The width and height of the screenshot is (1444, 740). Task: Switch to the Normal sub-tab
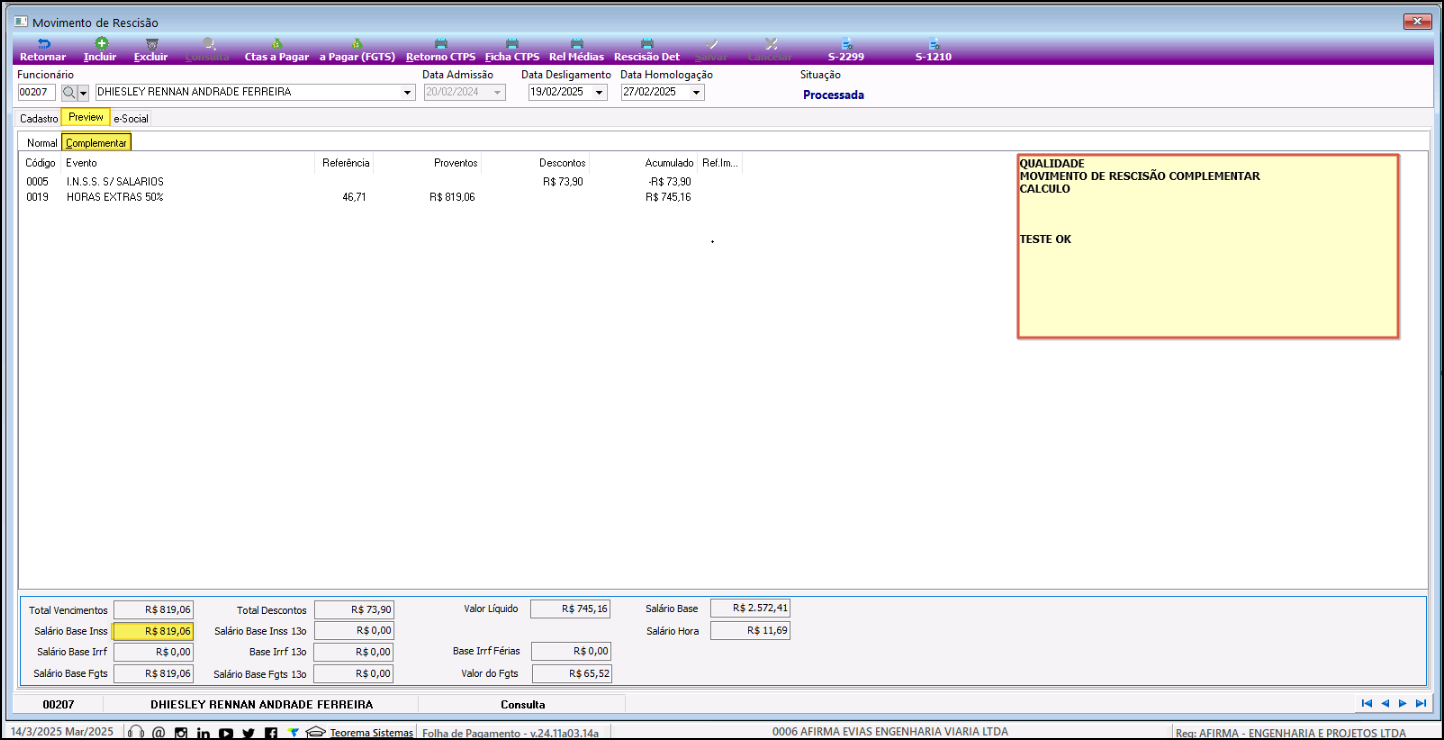[x=42, y=143]
